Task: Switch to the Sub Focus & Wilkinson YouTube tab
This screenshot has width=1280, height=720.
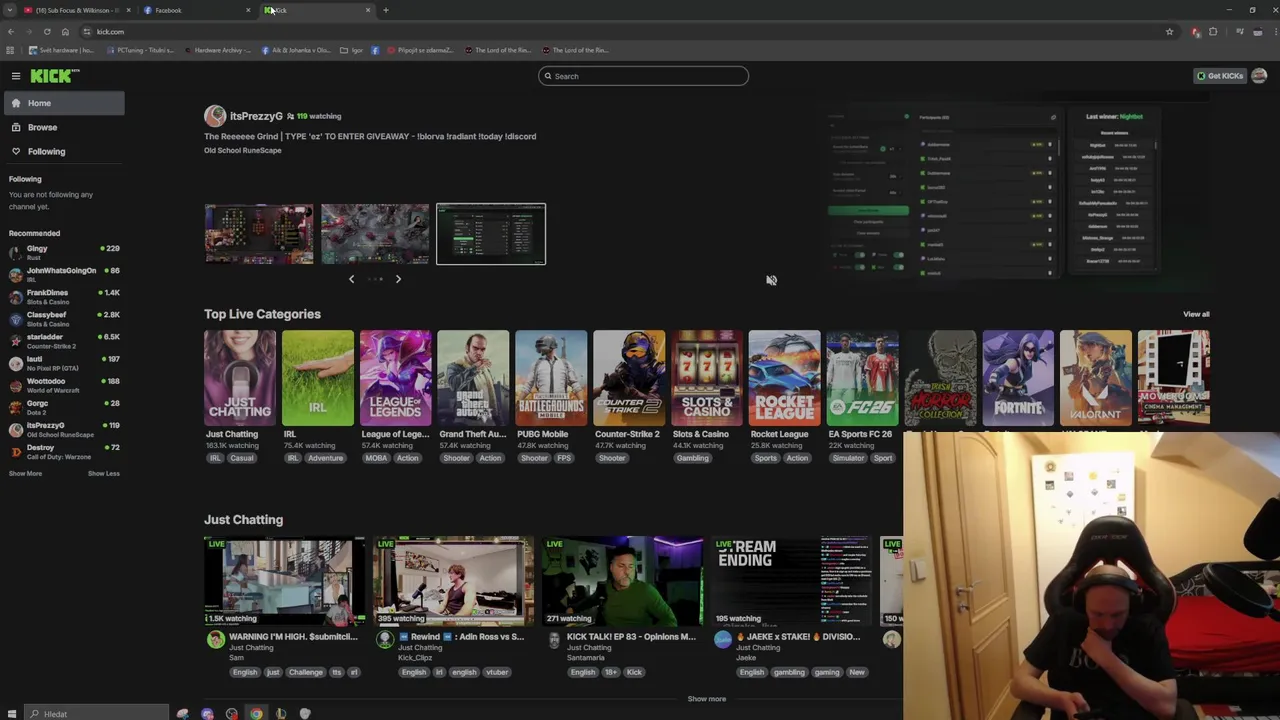Action: tap(76, 10)
